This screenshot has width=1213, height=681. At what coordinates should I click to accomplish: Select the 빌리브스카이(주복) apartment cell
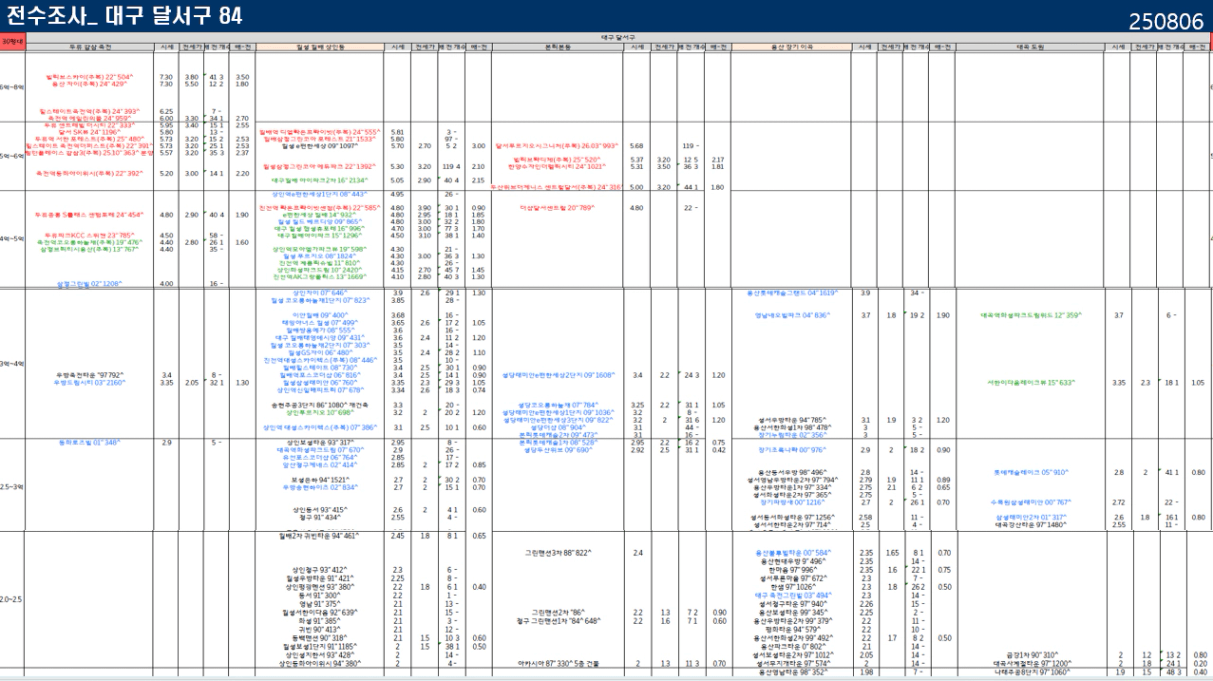click(90, 77)
